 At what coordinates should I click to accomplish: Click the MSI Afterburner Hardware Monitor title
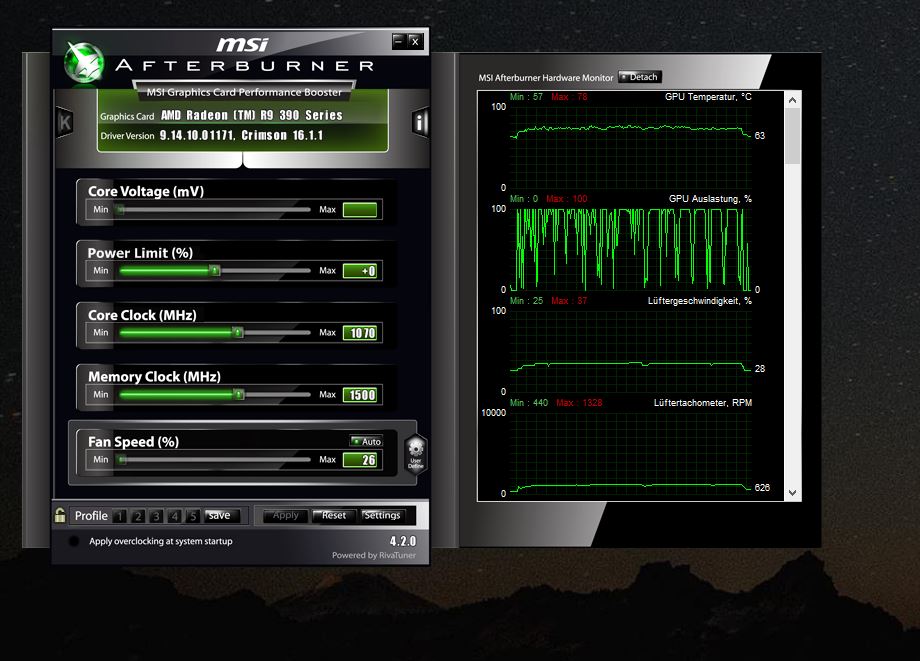click(546, 77)
